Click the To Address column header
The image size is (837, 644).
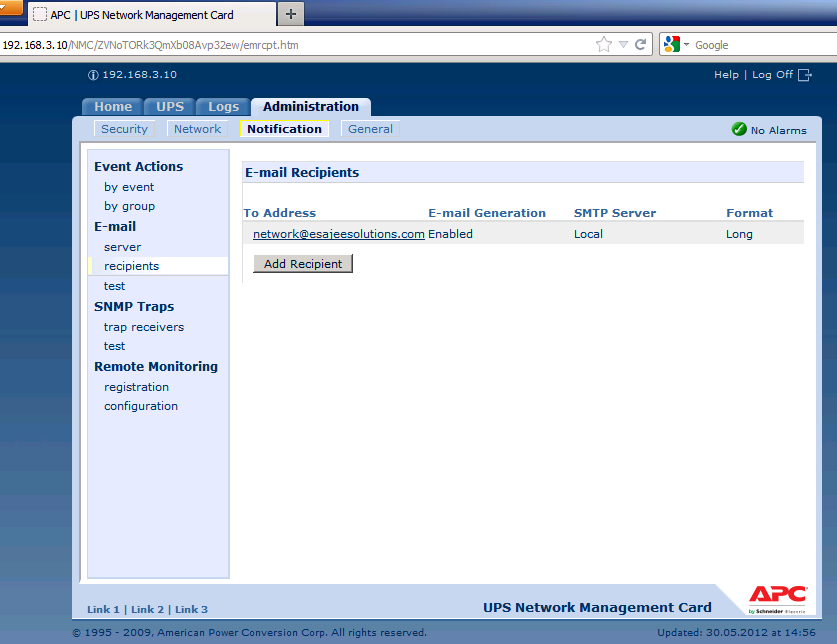(x=279, y=213)
